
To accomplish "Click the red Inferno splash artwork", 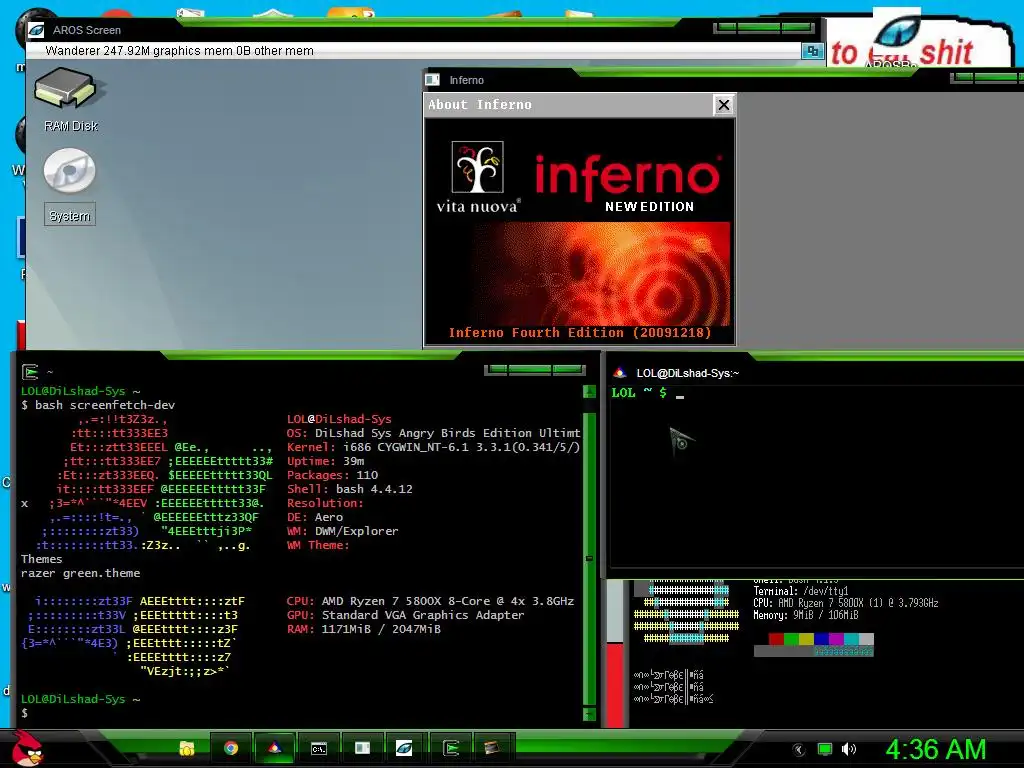I will point(601,273).
